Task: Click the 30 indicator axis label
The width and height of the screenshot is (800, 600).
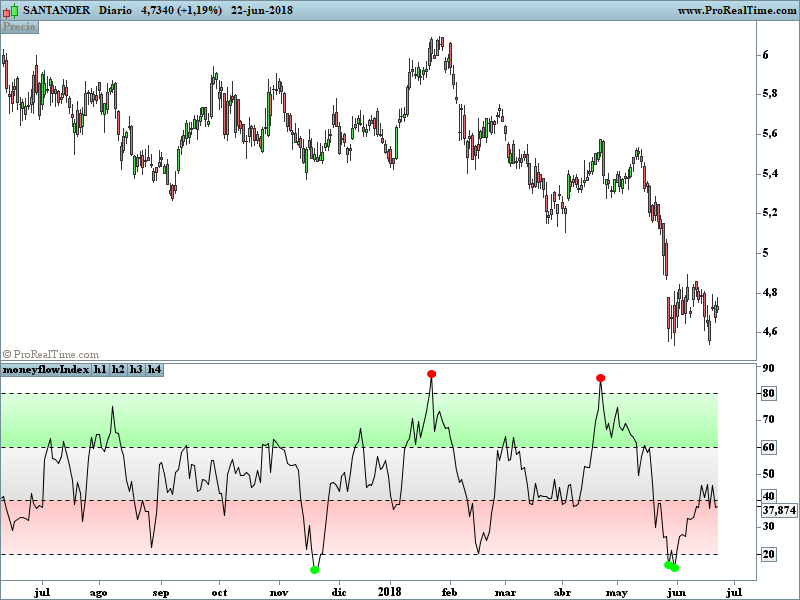Action: coord(768,527)
